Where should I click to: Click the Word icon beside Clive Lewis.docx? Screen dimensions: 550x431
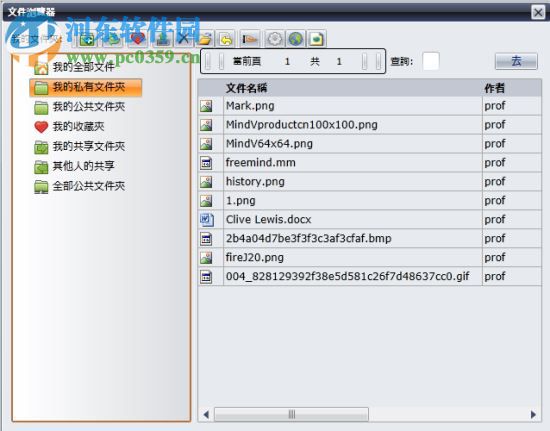click(x=207, y=220)
